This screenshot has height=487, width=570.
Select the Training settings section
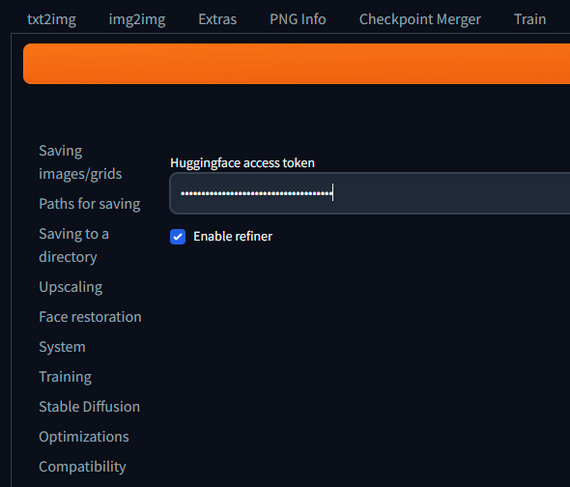point(65,377)
